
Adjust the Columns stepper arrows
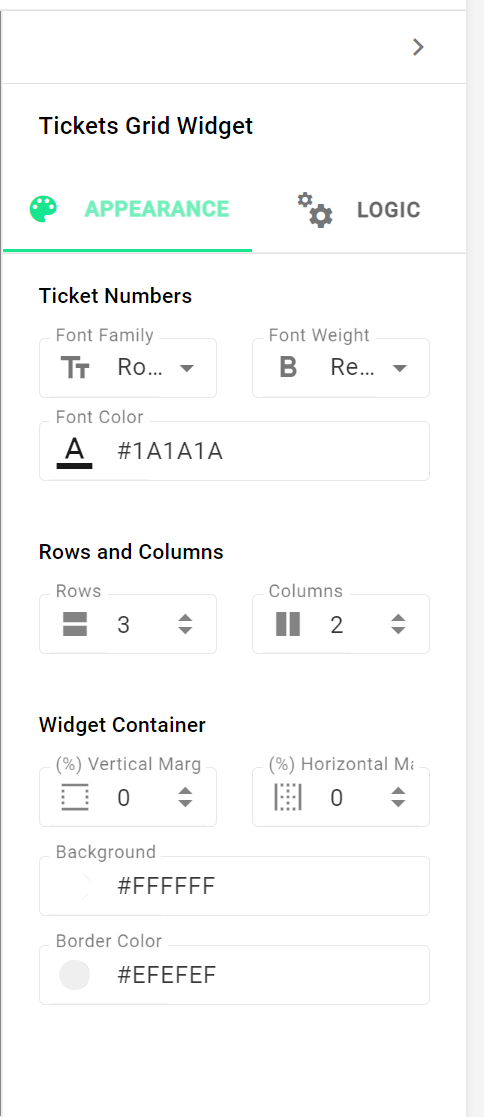[x=398, y=624]
